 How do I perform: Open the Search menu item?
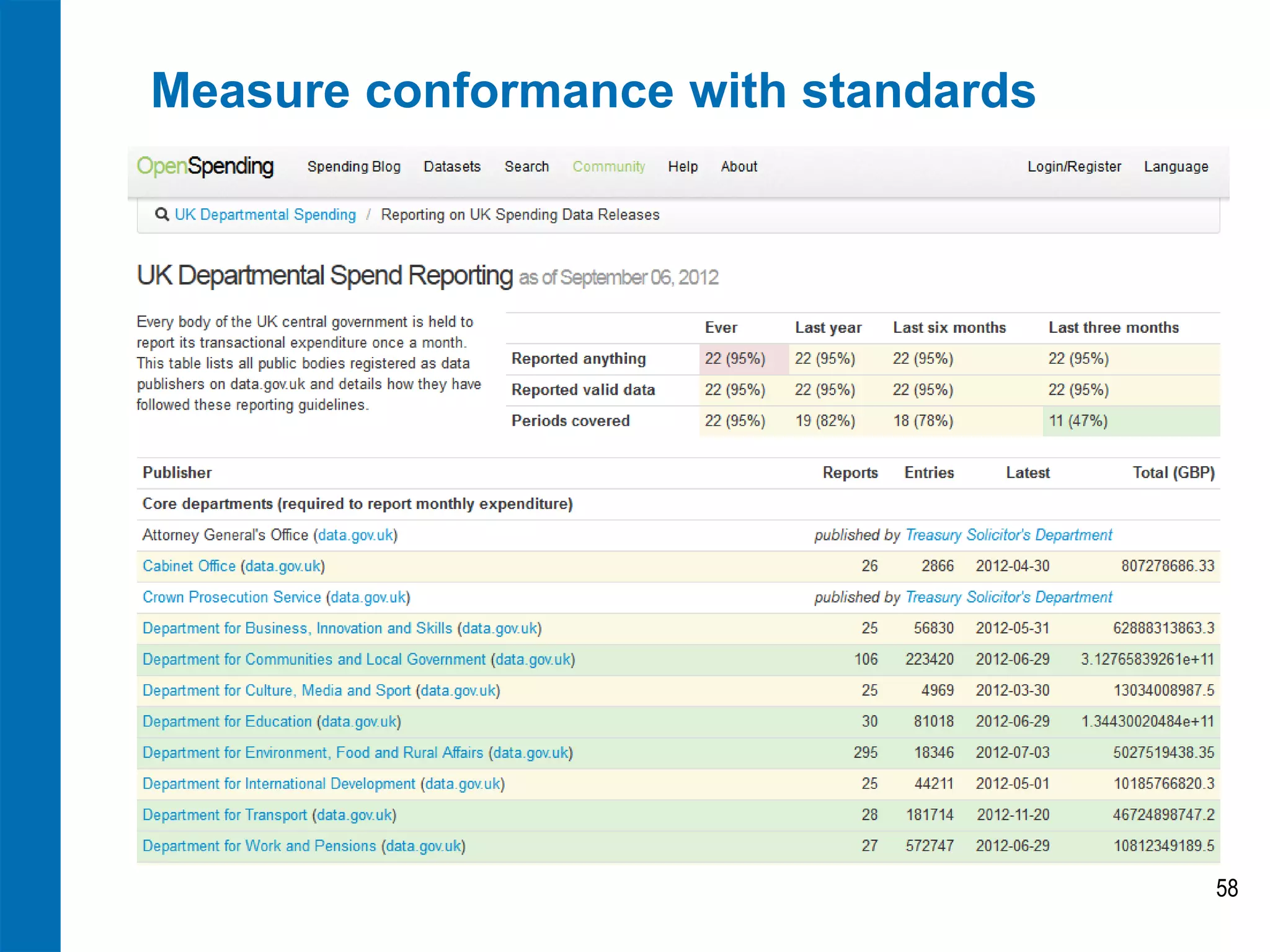pos(526,167)
